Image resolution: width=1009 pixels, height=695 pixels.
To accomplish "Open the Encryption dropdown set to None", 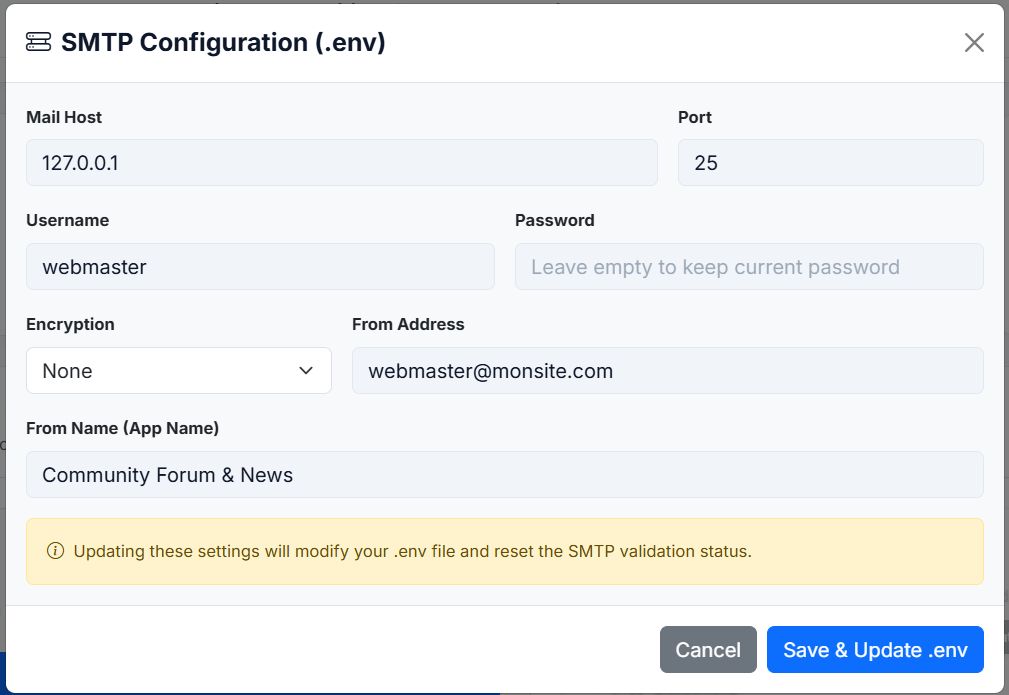I will (x=178, y=370).
